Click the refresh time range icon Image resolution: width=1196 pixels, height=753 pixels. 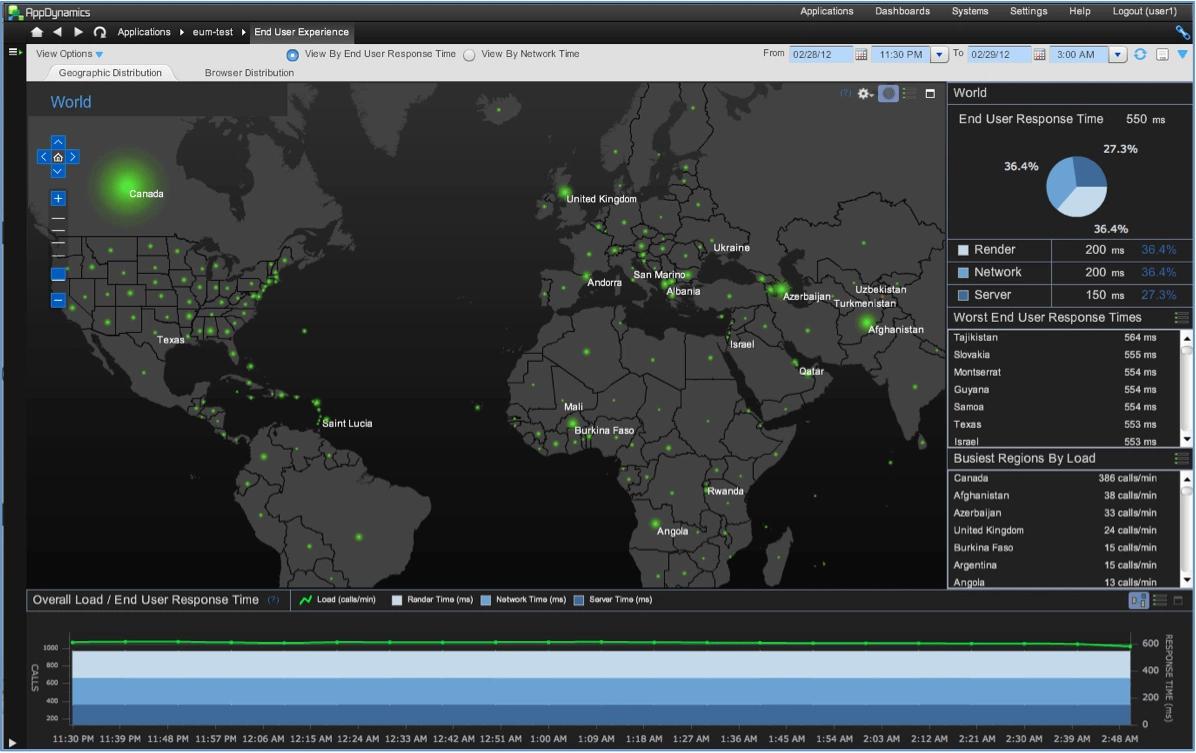click(x=1140, y=54)
